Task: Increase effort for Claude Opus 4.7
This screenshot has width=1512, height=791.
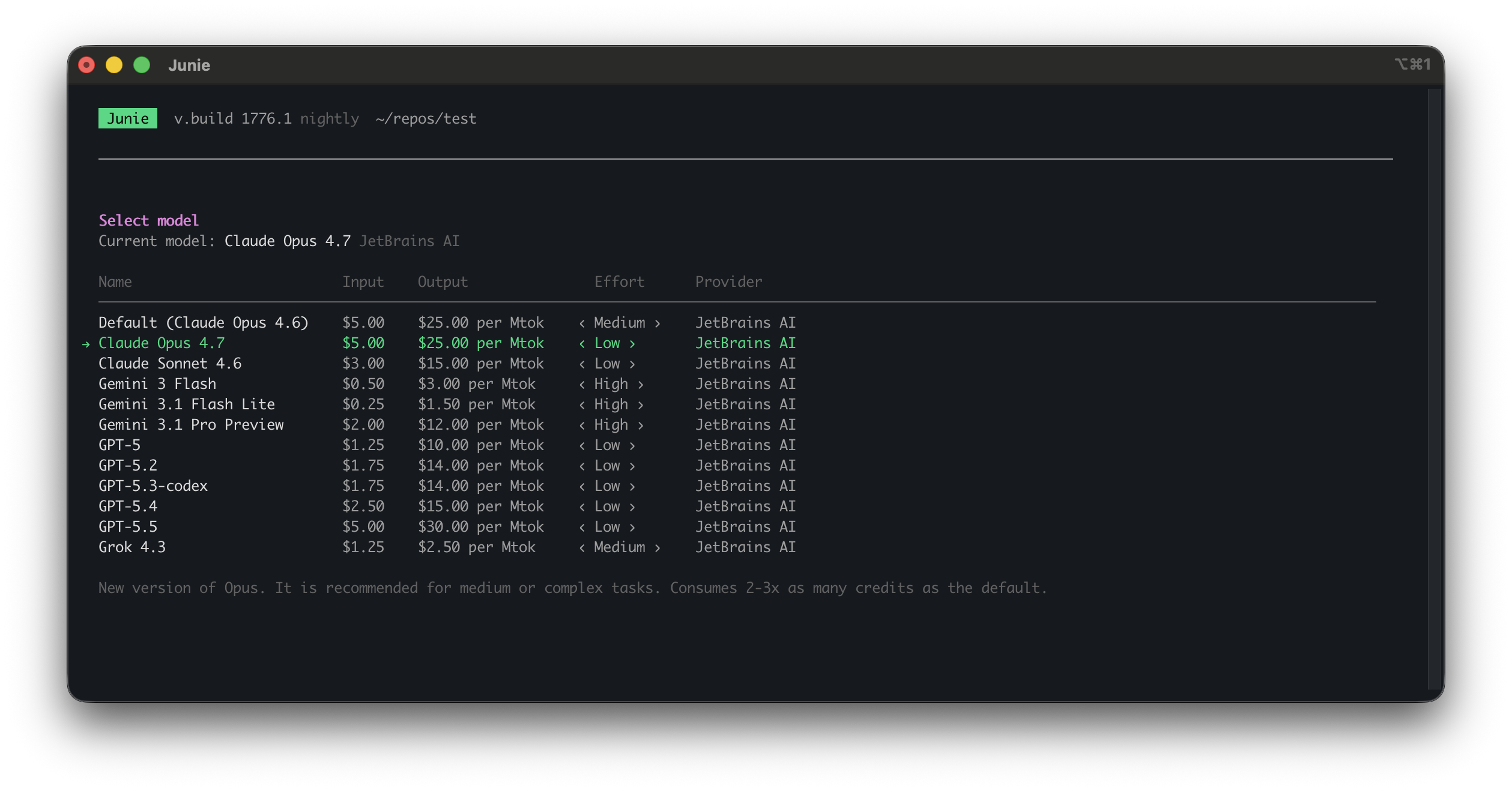Action: pos(632,344)
